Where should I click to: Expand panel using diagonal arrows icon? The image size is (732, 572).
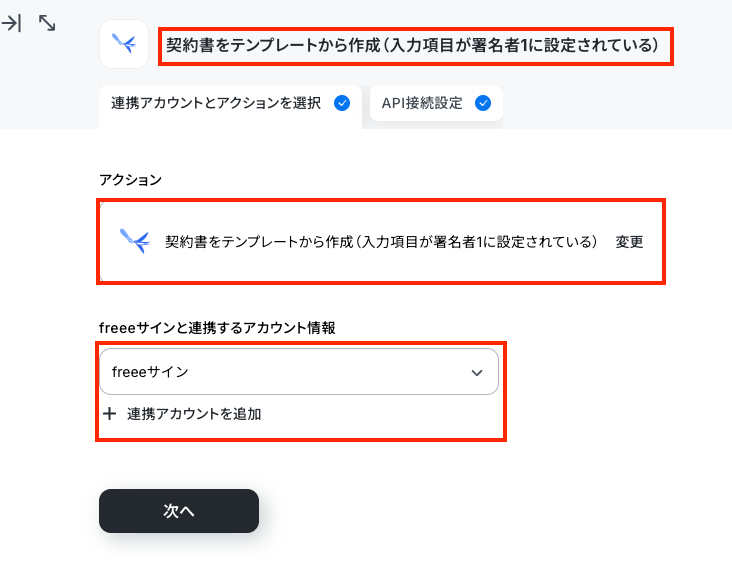[47, 23]
